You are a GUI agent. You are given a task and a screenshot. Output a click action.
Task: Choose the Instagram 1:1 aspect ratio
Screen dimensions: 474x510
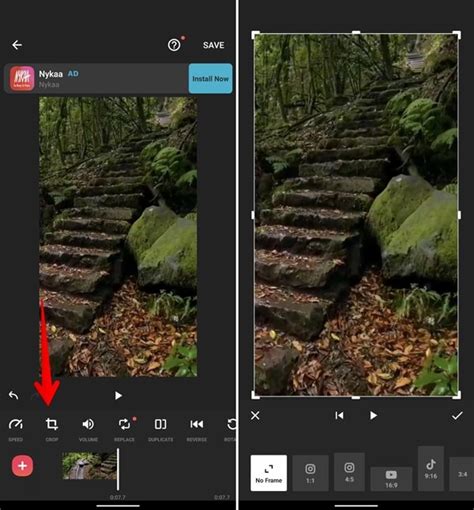[x=310, y=473]
